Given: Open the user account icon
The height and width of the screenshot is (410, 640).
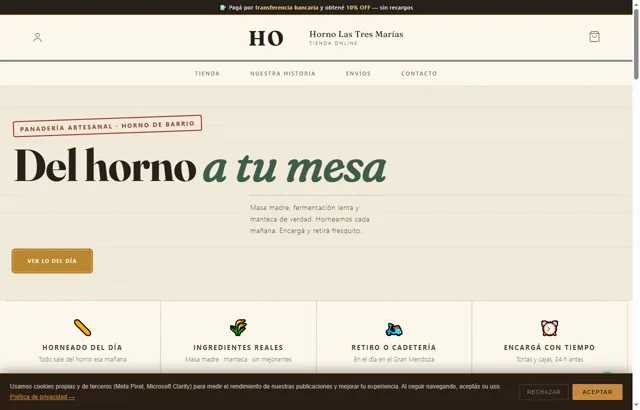Looking at the screenshot, I should pos(37,38).
